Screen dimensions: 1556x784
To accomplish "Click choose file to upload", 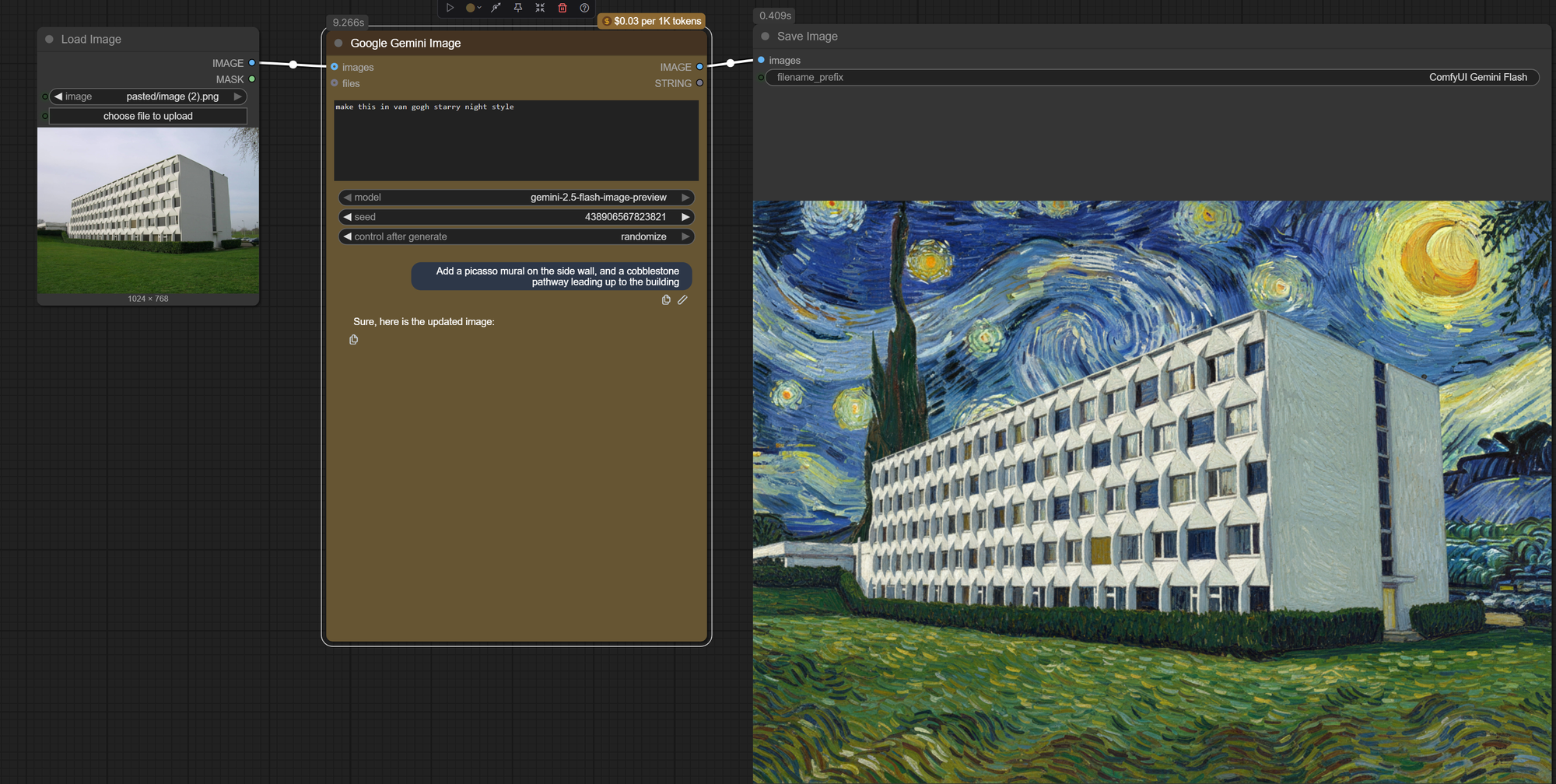I will point(147,115).
